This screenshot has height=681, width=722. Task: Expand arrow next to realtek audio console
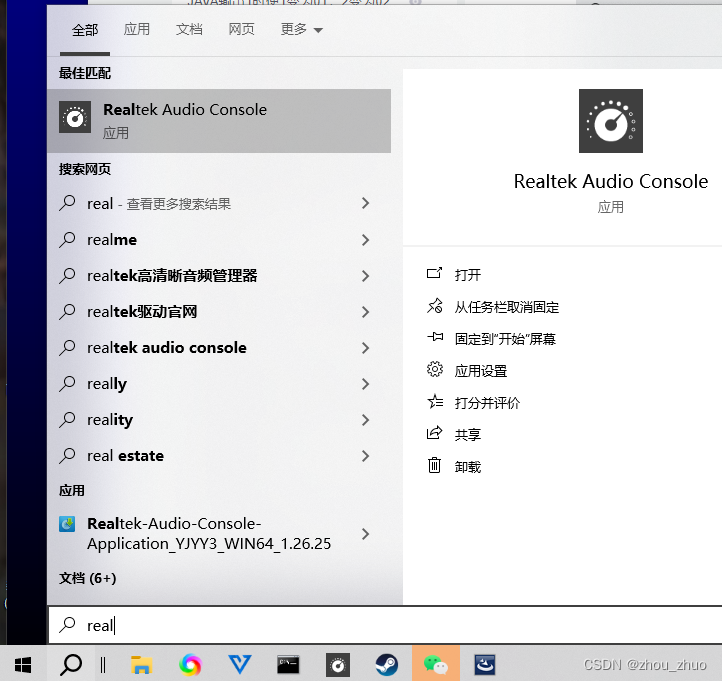[366, 348]
